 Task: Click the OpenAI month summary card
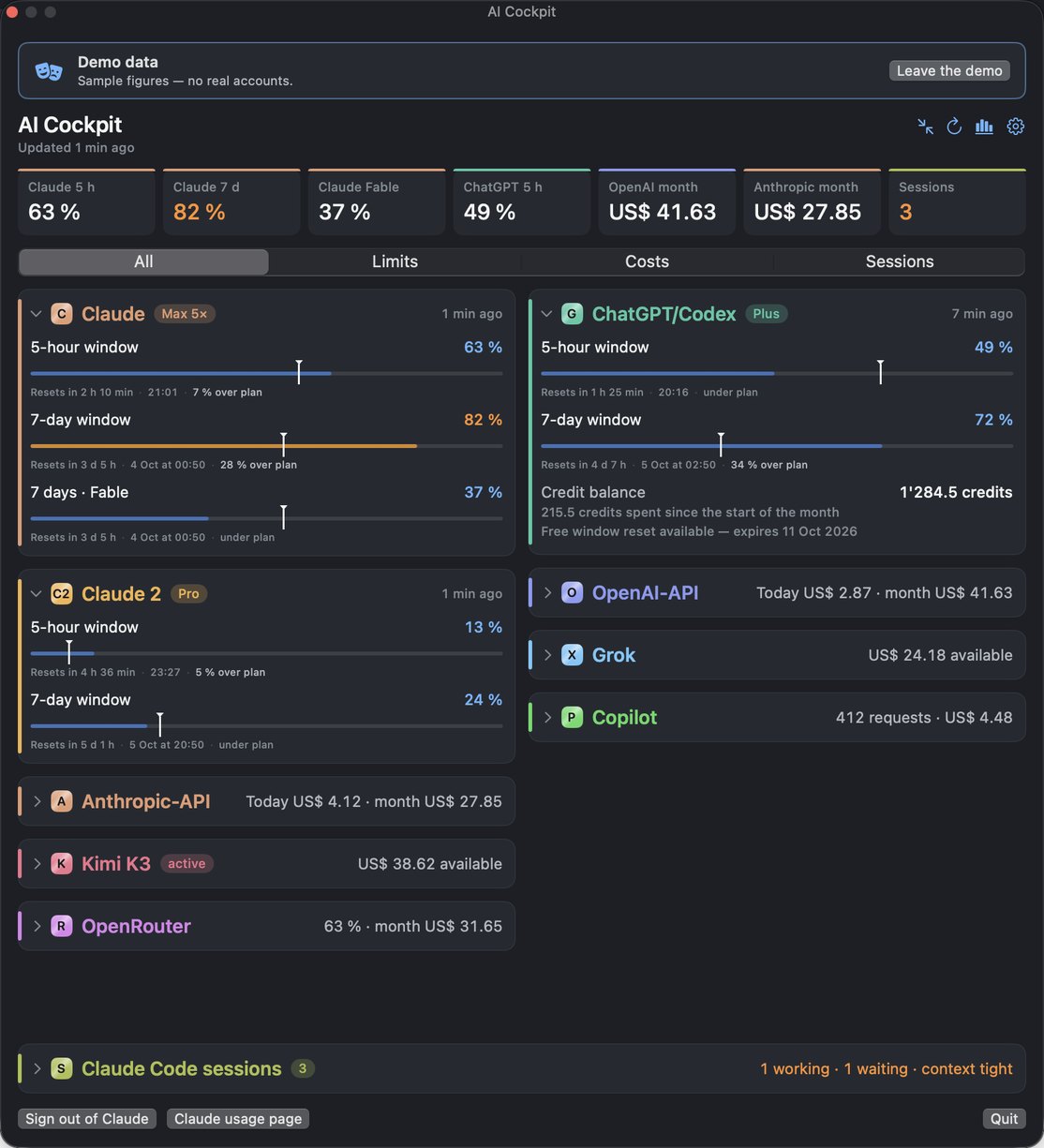pos(667,201)
